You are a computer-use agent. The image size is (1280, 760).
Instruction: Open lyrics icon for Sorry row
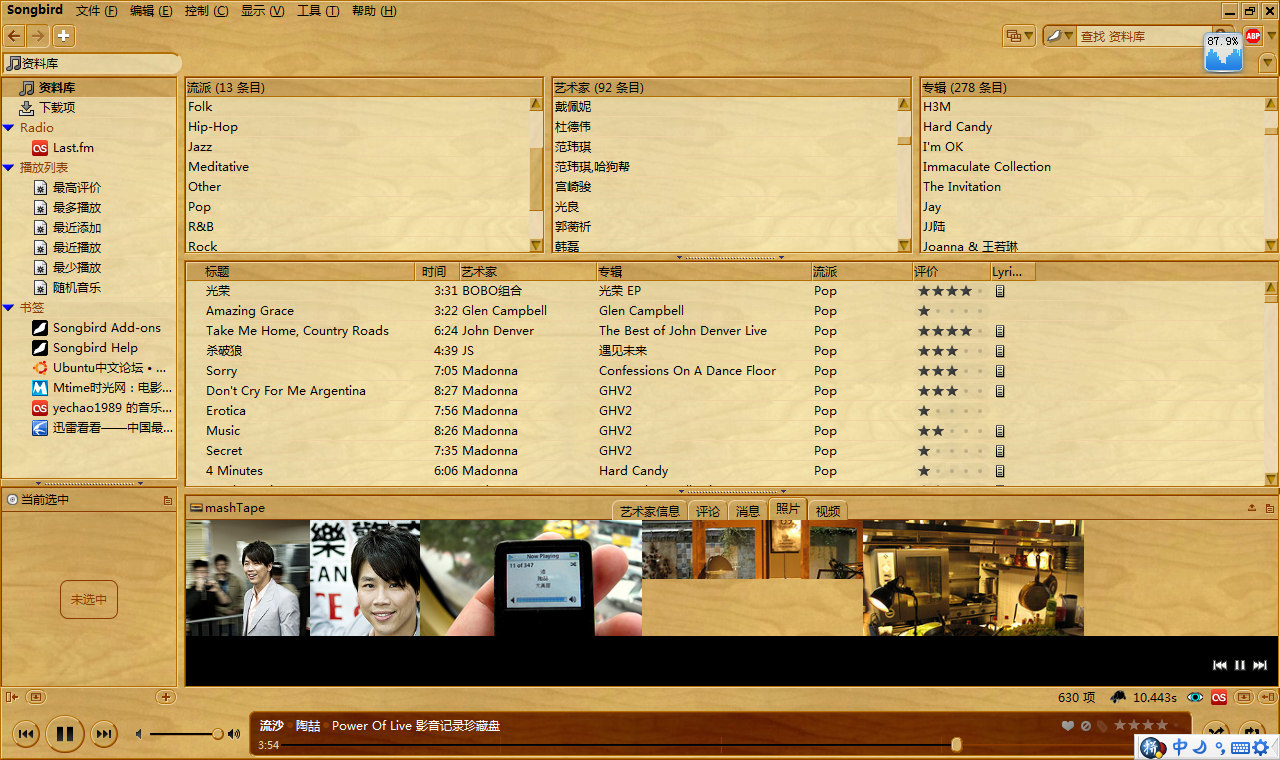point(999,371)
